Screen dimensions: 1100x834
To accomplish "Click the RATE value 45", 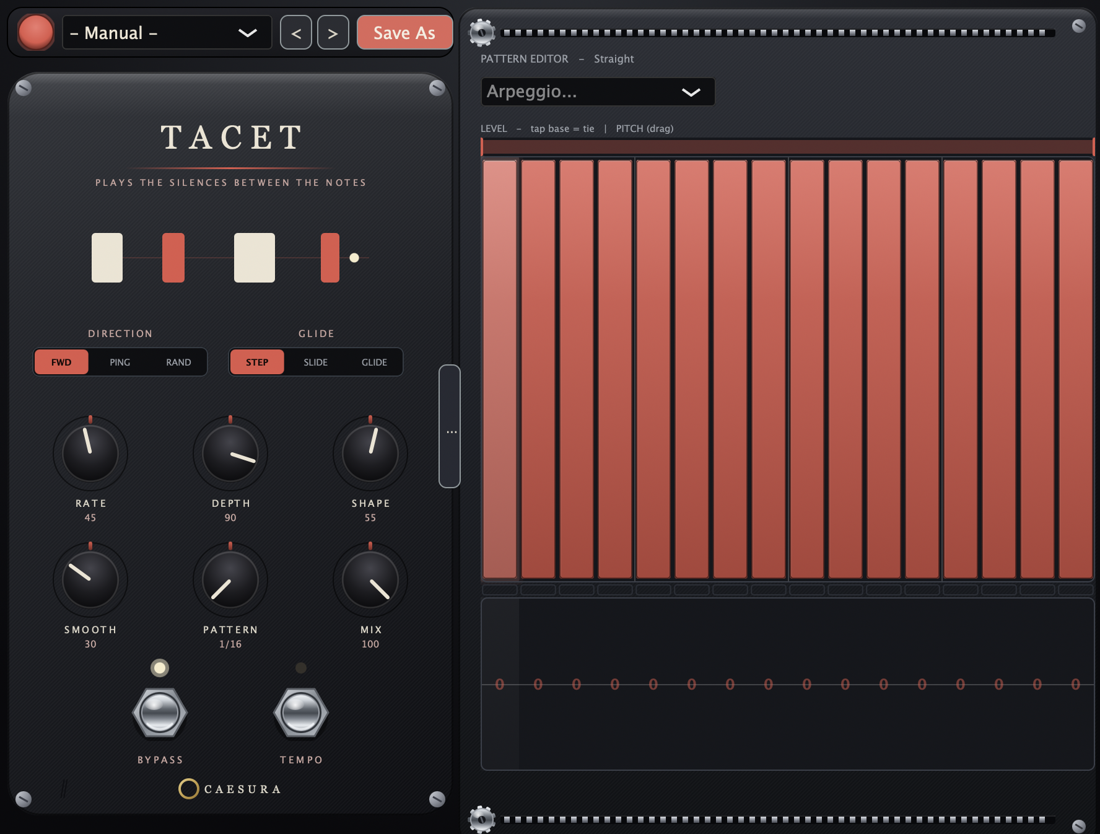I will pyautogui.click(x=90, y=518).
